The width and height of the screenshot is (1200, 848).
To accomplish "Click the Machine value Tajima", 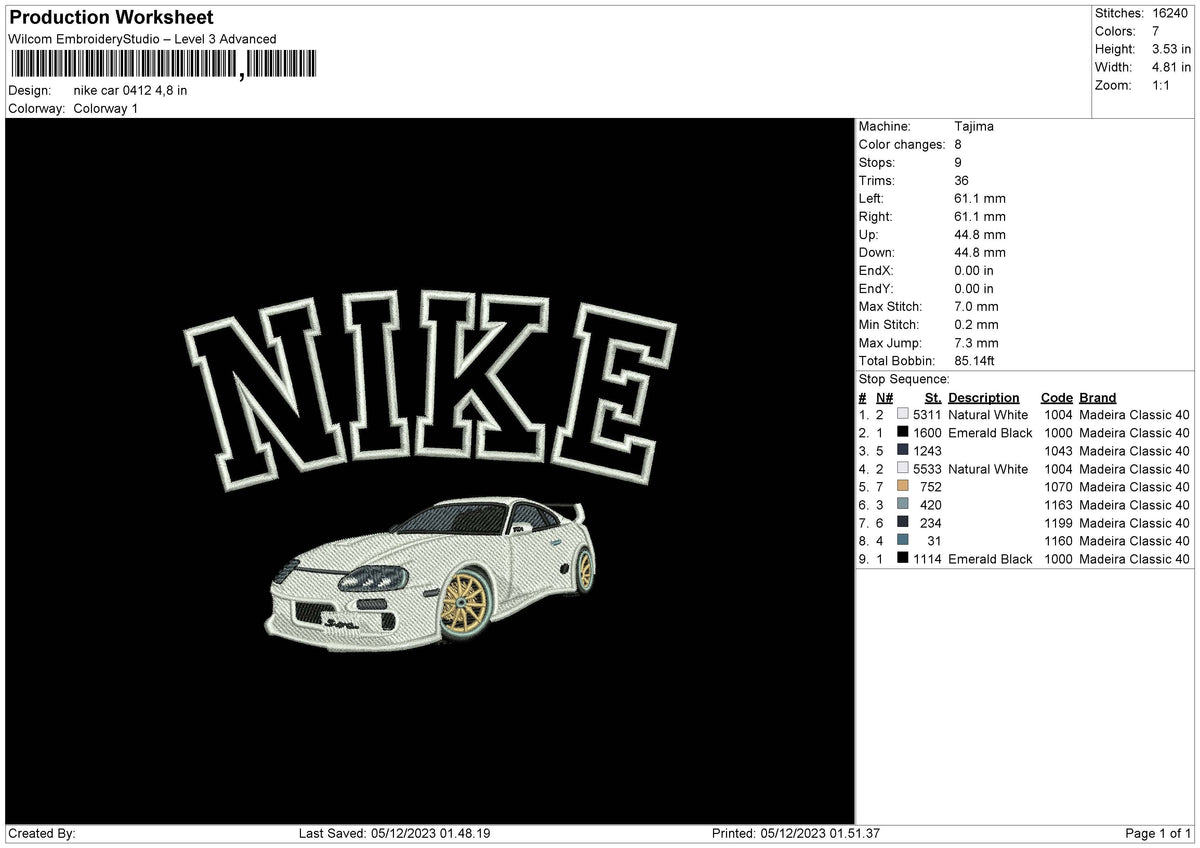I will coord(974,127).
